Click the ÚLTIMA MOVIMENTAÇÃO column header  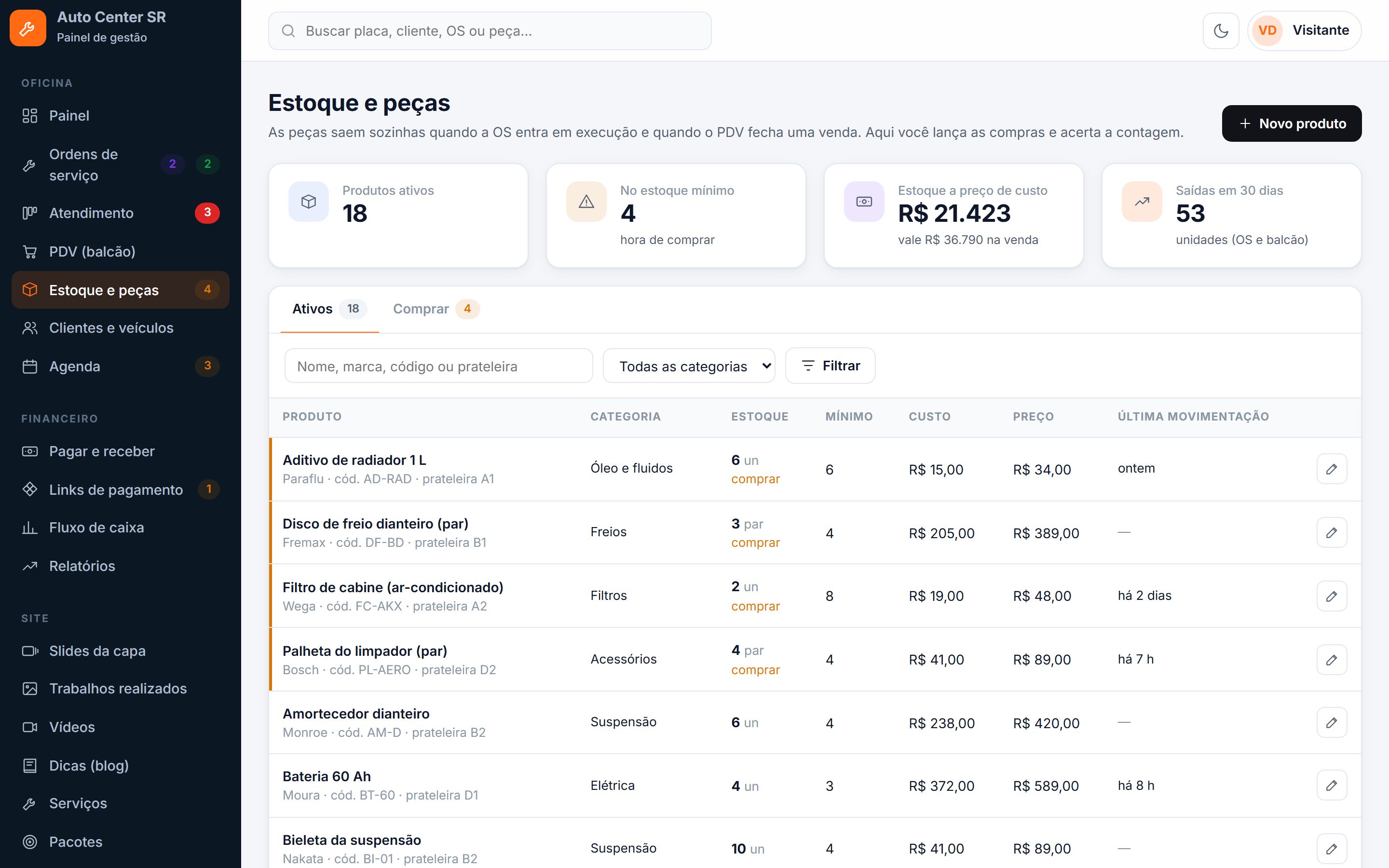1193,417
